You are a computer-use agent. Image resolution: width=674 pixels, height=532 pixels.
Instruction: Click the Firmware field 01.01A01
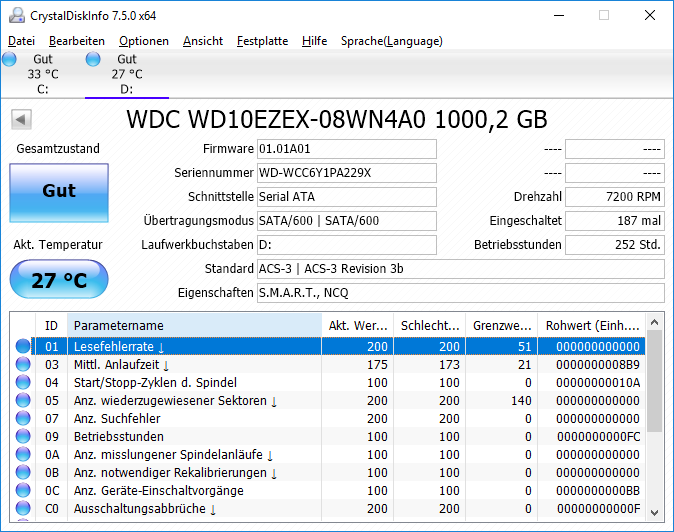346,149
